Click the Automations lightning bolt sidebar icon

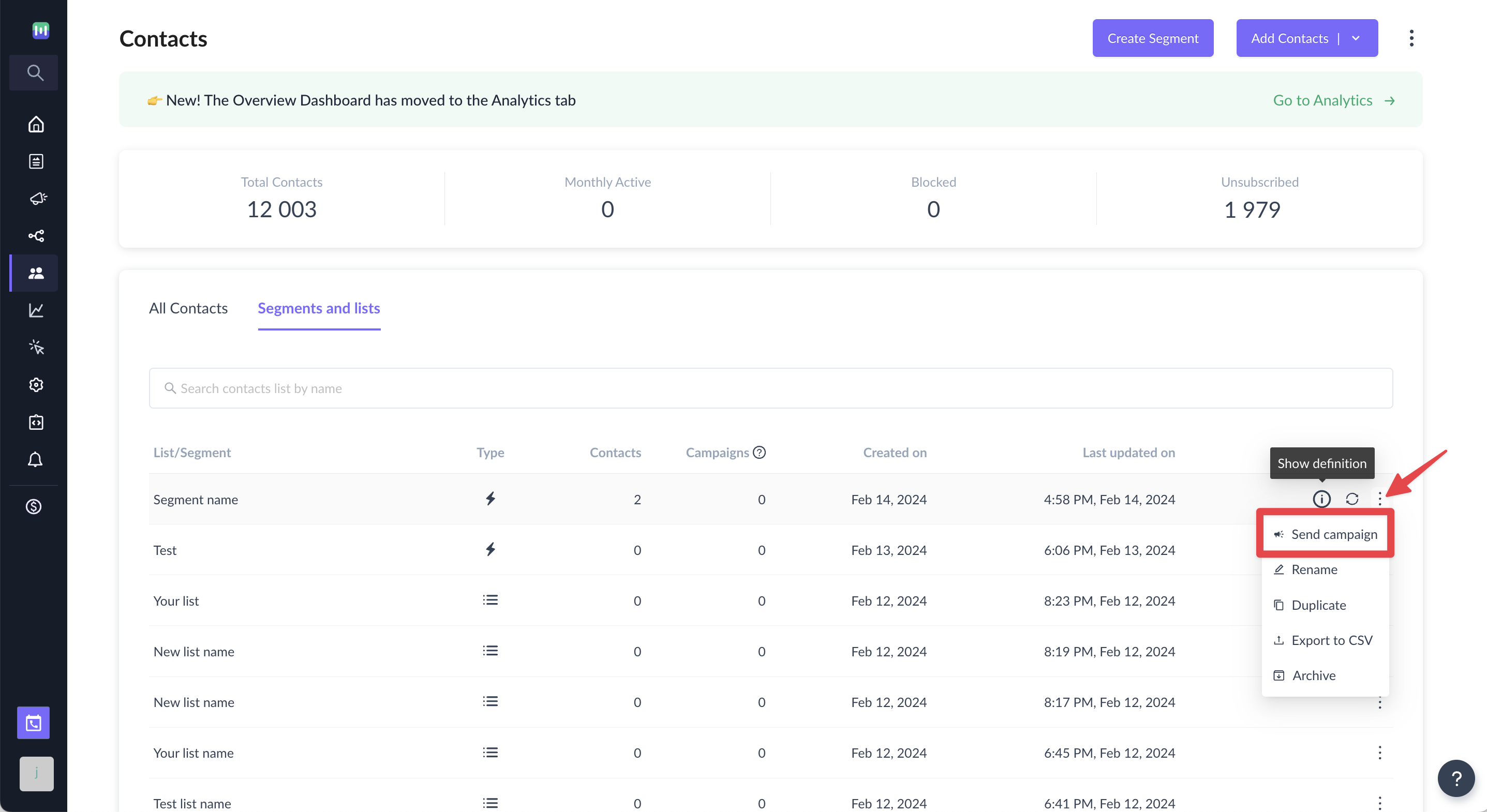point(34,347)
